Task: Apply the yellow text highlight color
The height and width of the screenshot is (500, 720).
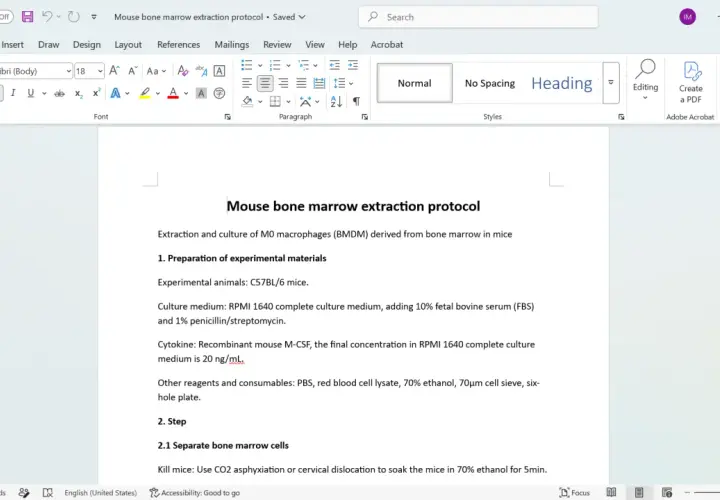Action: pos(145,93)
